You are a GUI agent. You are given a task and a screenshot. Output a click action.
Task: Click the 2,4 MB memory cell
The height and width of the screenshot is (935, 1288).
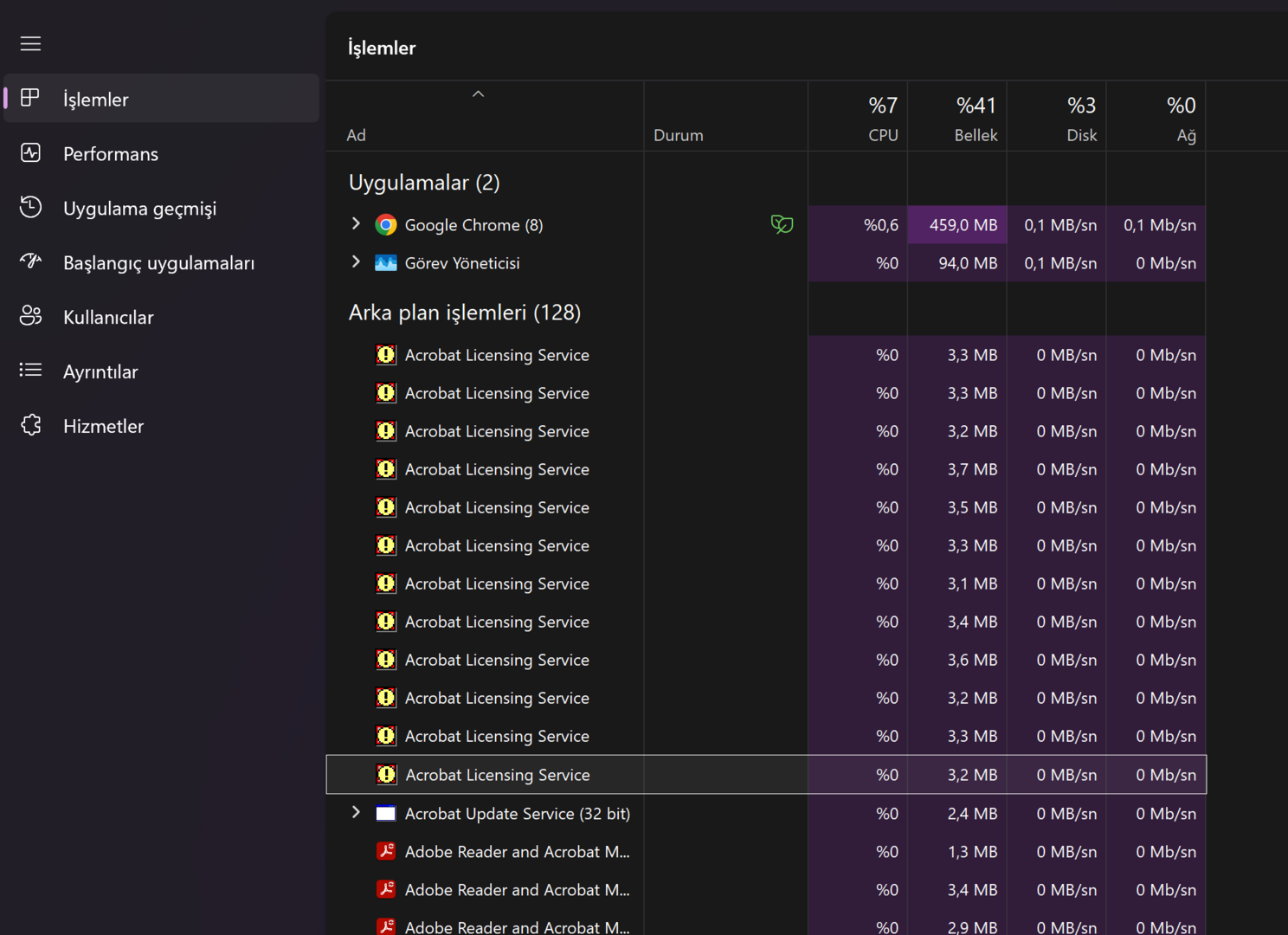[x=957, y=814]
